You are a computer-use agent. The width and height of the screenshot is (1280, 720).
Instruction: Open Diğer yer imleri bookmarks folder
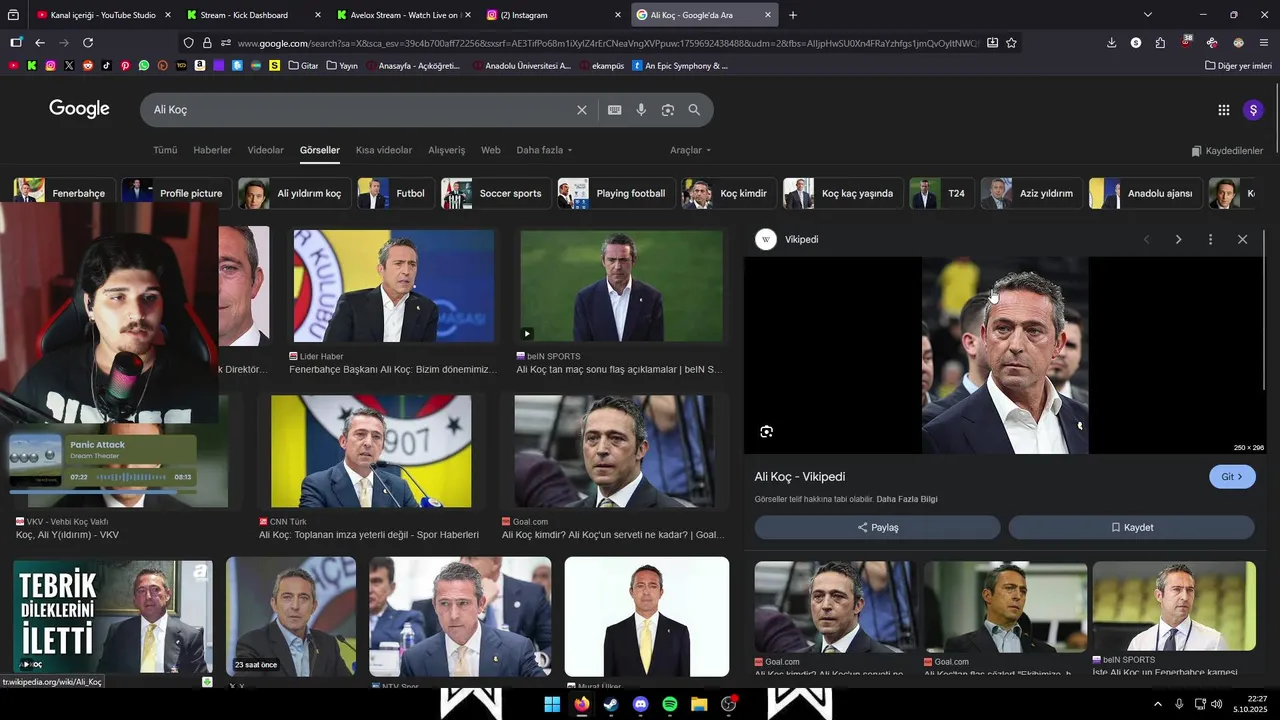(x=1238, y=66)
